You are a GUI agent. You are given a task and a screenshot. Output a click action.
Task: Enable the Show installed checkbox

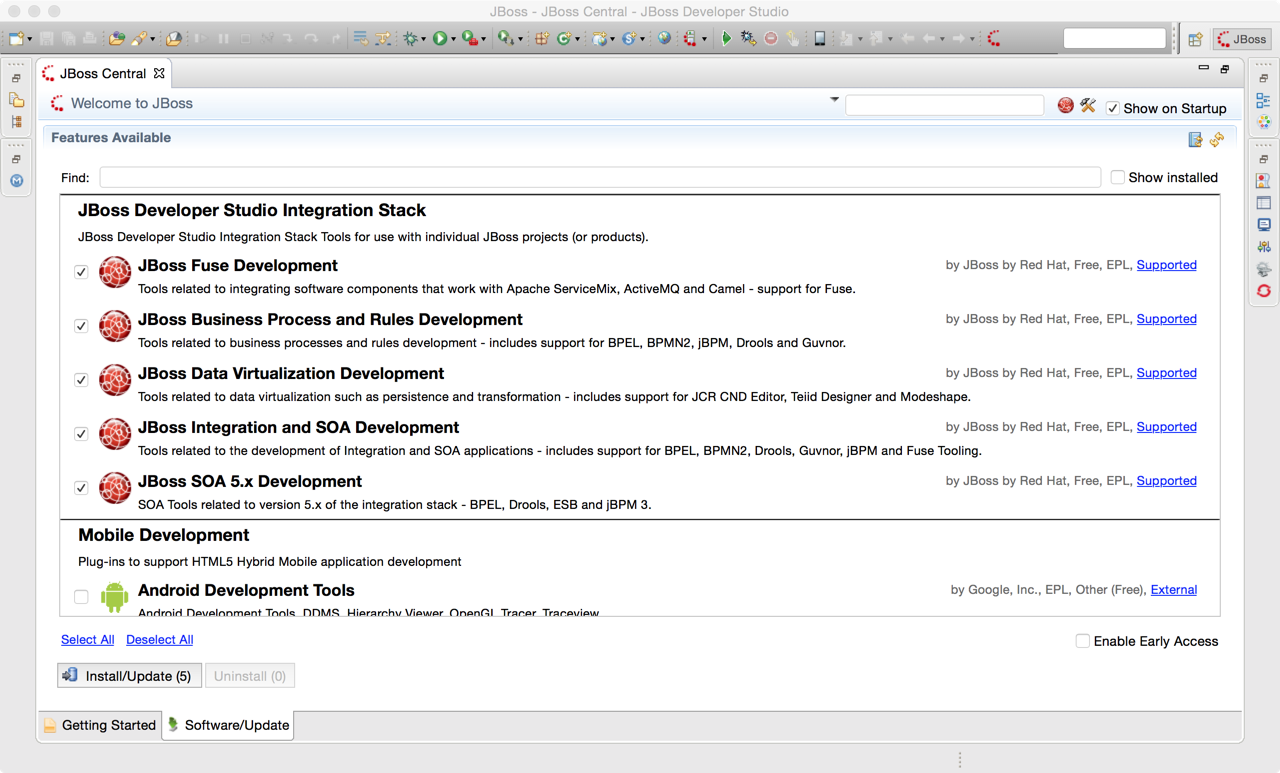pyautogui.click(x=1118, y=177)
